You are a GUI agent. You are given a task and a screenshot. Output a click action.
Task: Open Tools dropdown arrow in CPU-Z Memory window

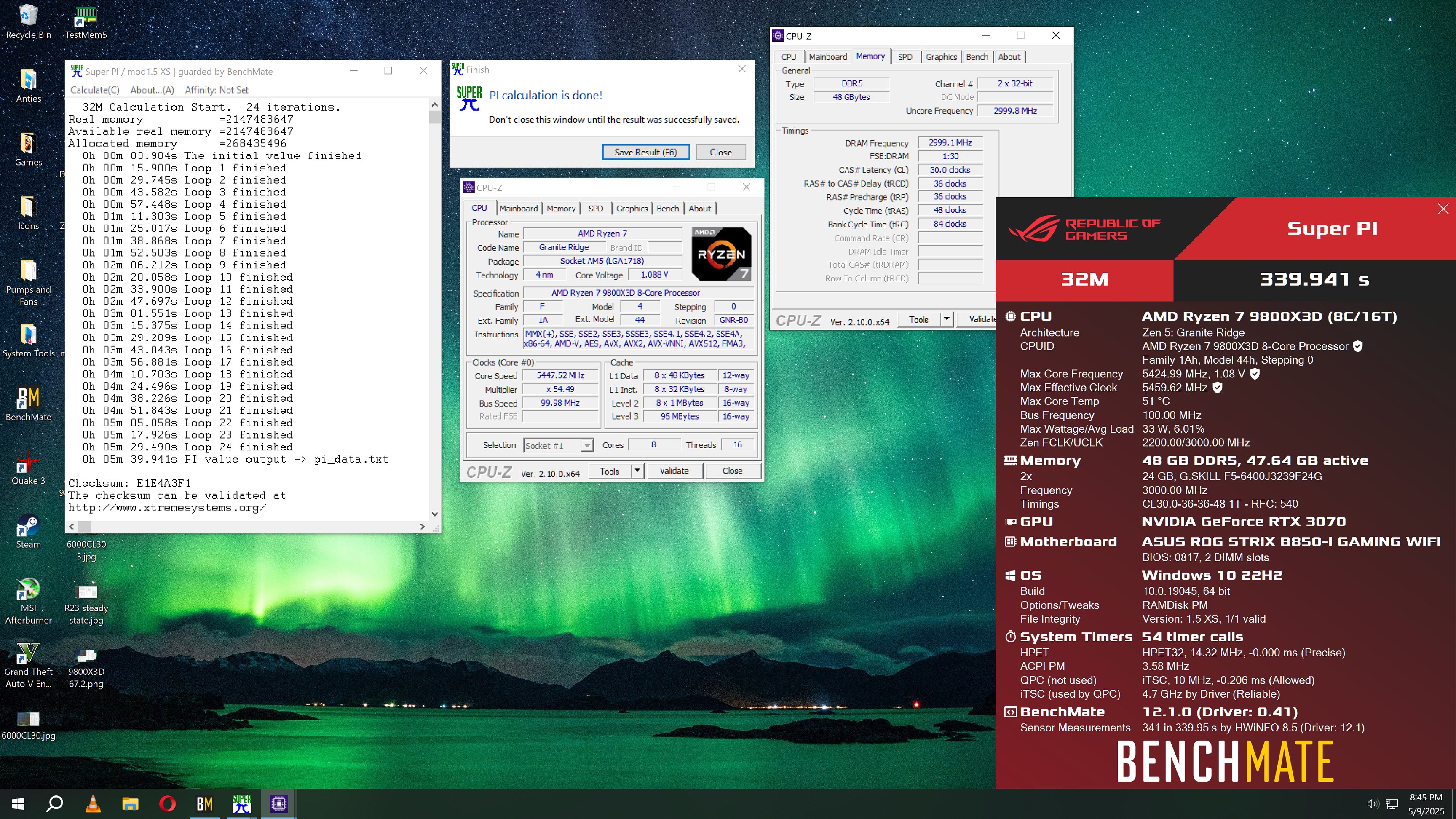coord(947,319)
